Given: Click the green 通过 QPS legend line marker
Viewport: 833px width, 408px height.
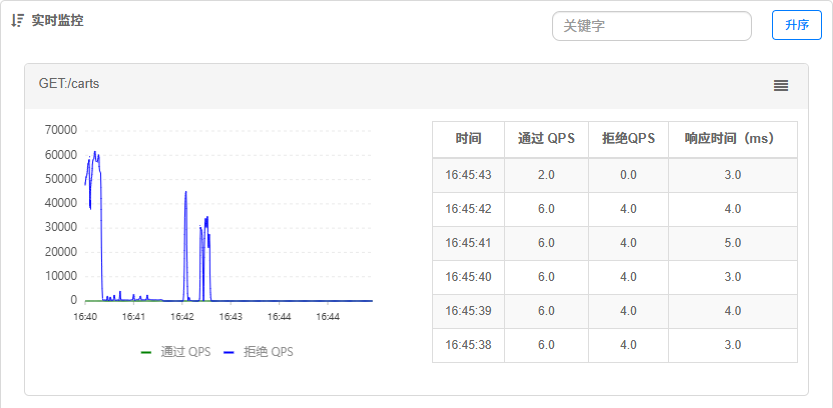Looking at the screenshot, I should pyautogui.click(x=147, y=353).
